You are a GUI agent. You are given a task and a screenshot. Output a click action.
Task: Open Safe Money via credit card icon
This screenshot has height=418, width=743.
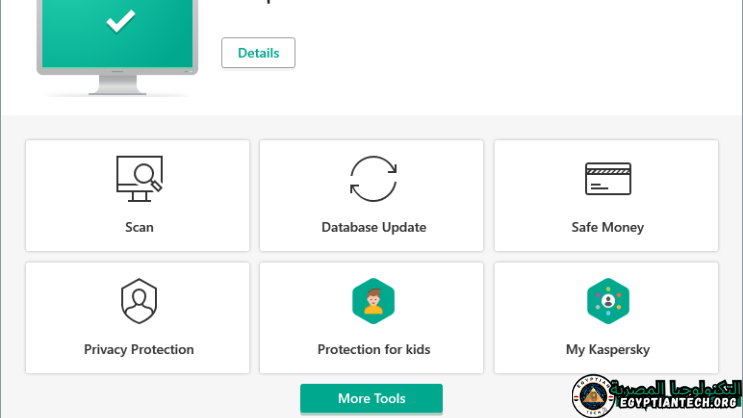coord(608,179)
